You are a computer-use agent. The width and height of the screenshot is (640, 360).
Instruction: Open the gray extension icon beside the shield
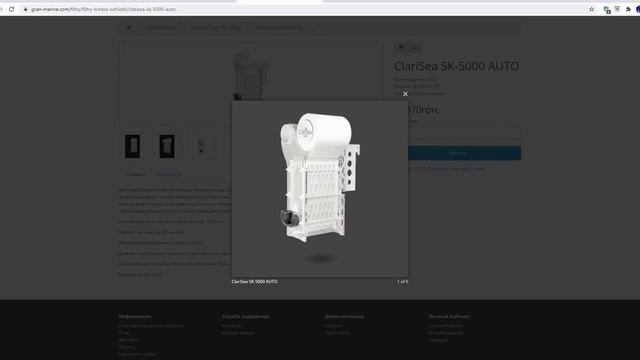point(617,9)
